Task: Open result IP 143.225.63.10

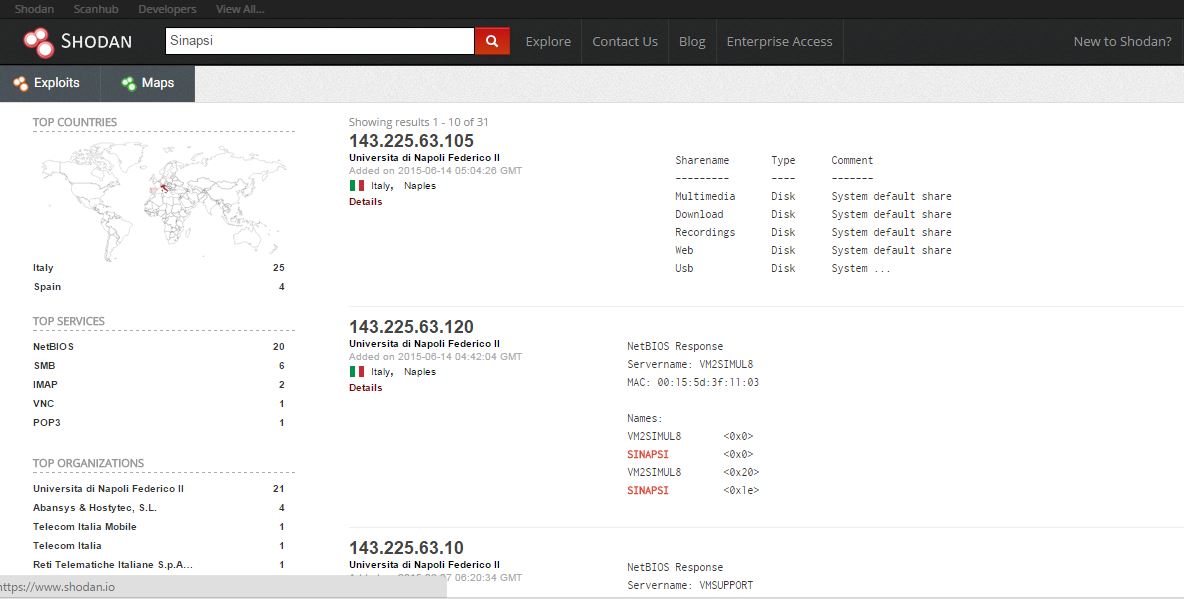Action: (x=406, y=548)
